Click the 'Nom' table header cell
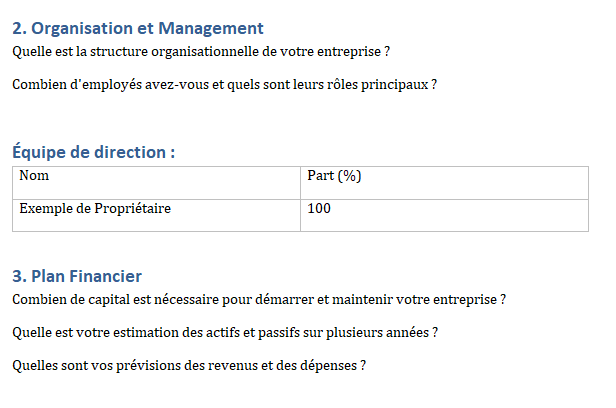 (156, 183)
